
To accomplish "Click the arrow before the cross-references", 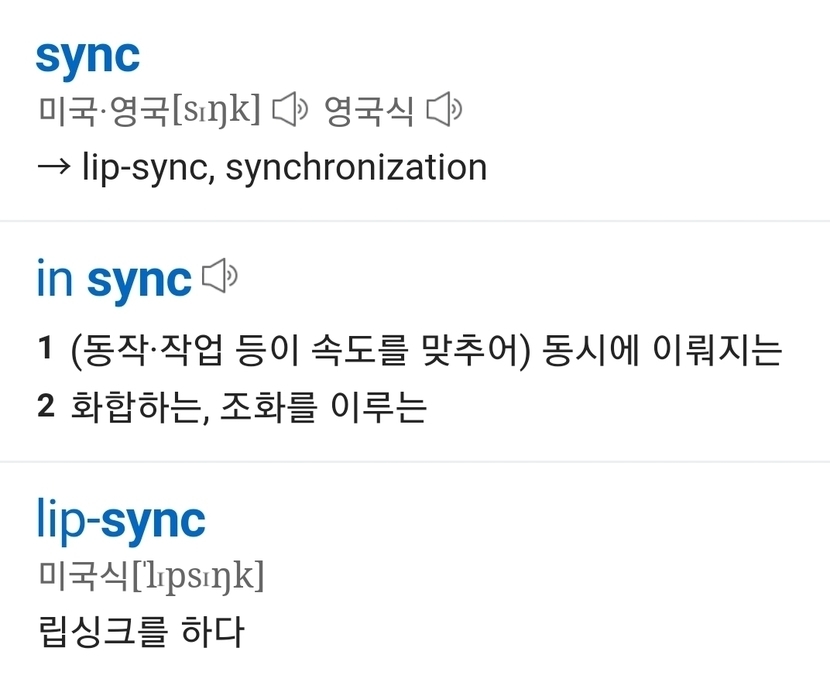I will (x=53, y=167).
